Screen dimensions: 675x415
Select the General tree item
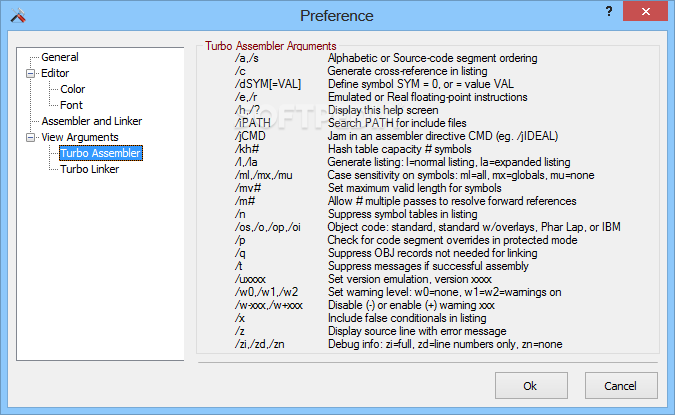point(60,57)
